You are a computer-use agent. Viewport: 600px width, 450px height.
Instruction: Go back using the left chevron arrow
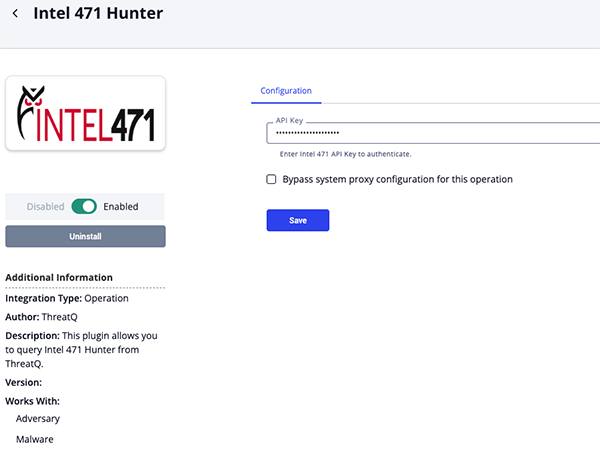pos(15,15)
